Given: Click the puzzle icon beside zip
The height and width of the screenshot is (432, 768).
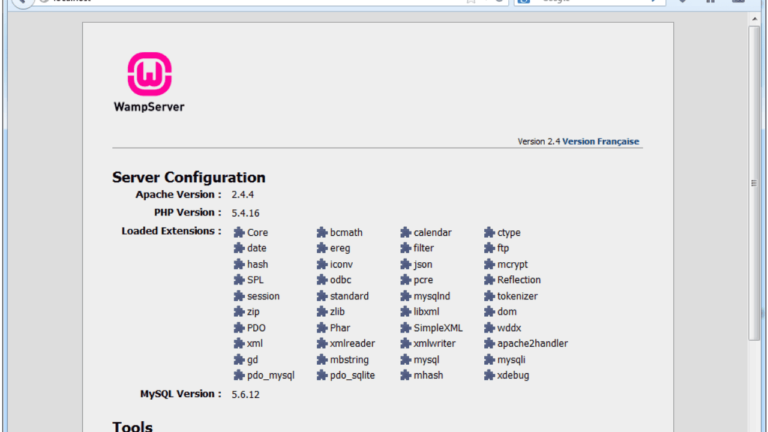Looking at the screenshot, I should click(x=239, y=312).
